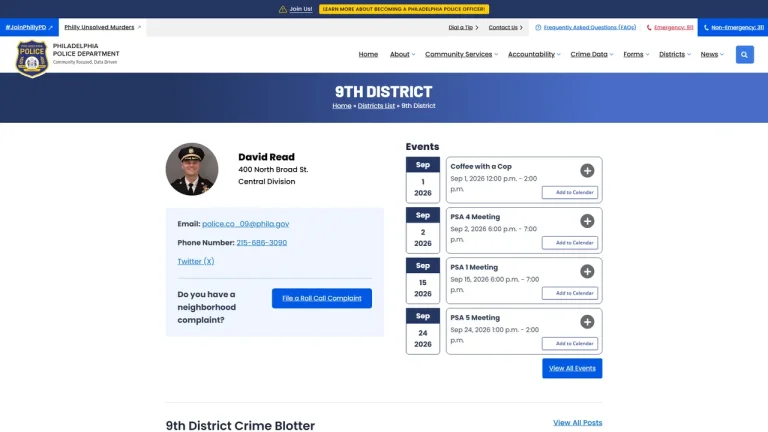Open the Forms dropdown

(636, 54)
